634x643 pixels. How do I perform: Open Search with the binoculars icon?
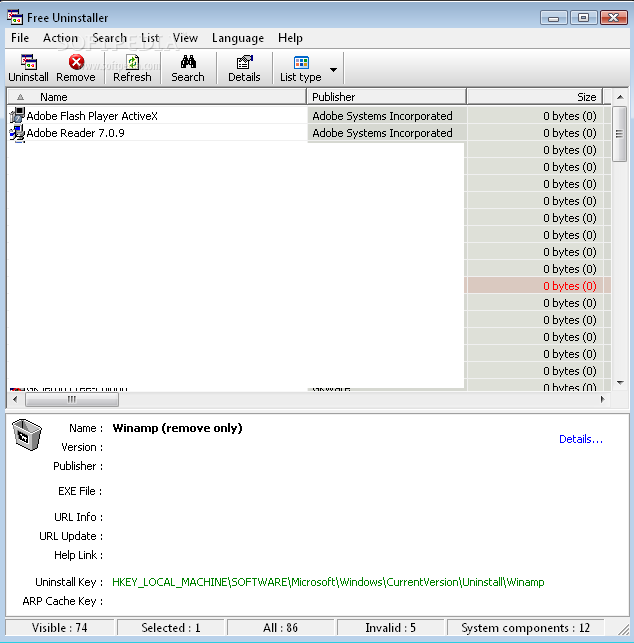[x=188, y=62]
